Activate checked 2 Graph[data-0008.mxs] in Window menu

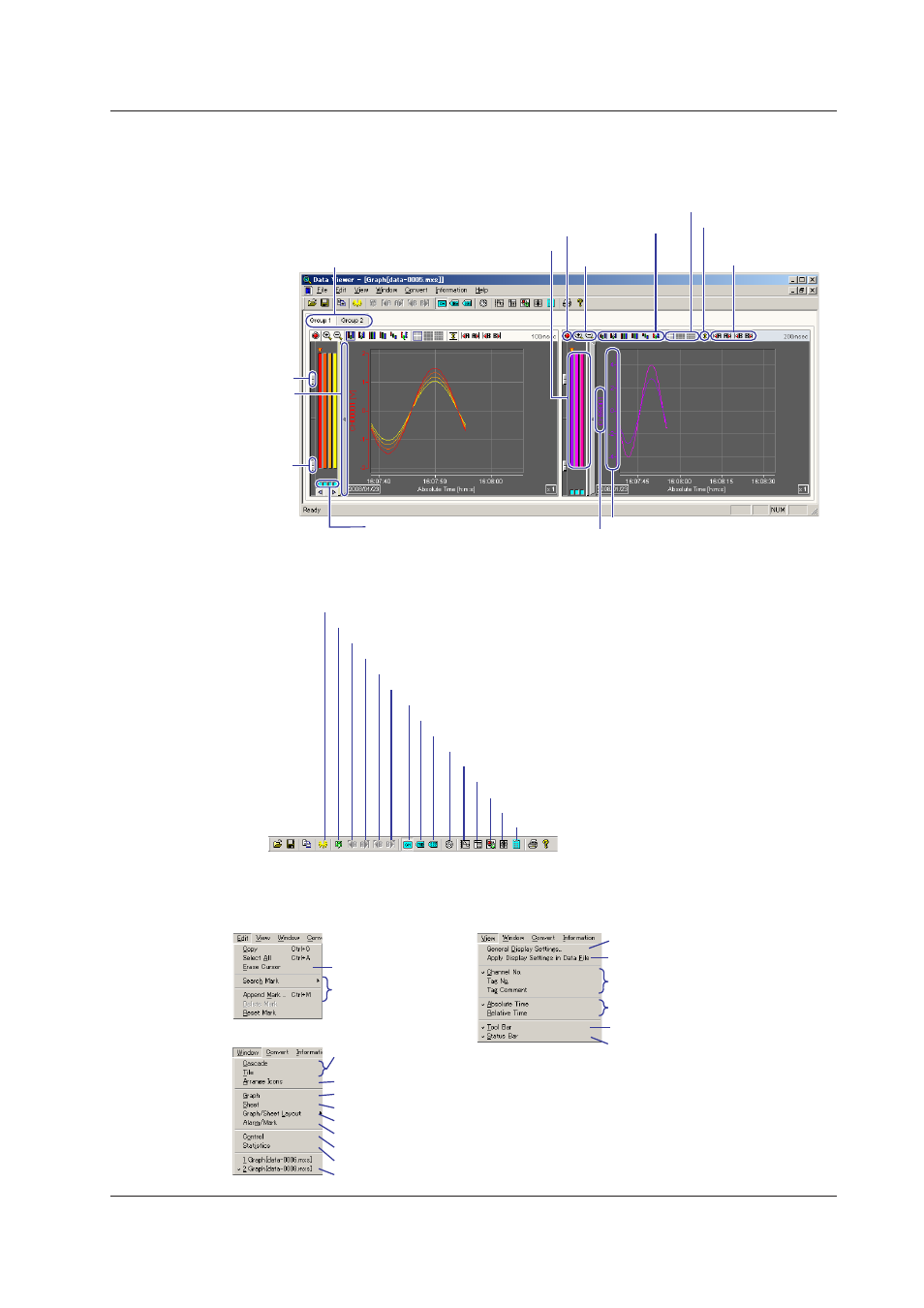click(277, 1169)
